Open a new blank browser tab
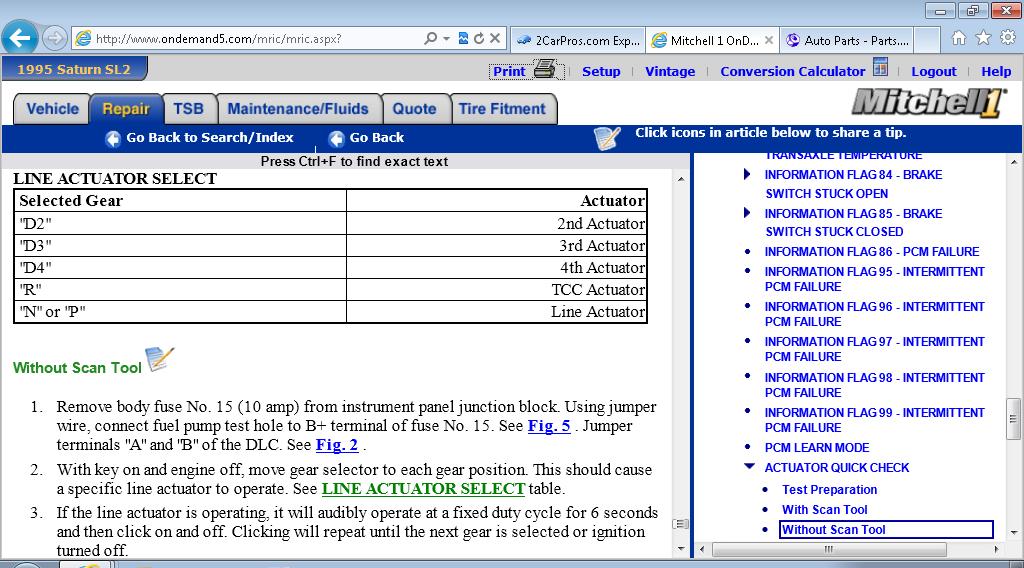The height and width of the screenshot is (568, 1024). [927, 40]
